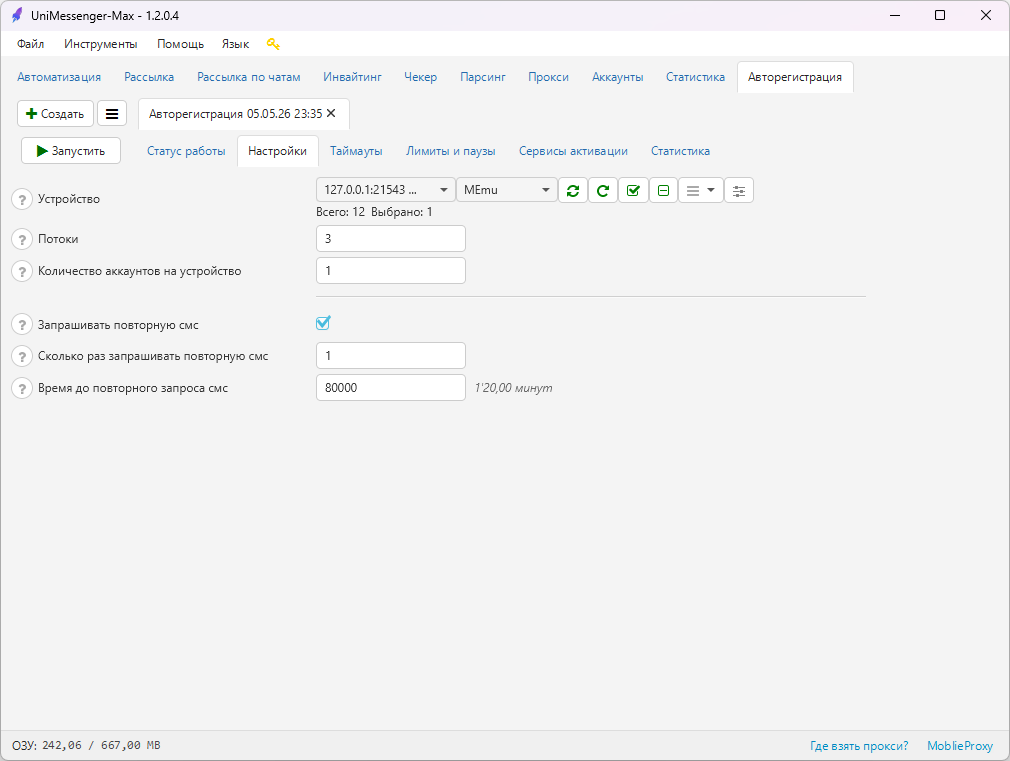Click the green select-all checkmark icon
1010x761 pixels.
click(633, 190)
